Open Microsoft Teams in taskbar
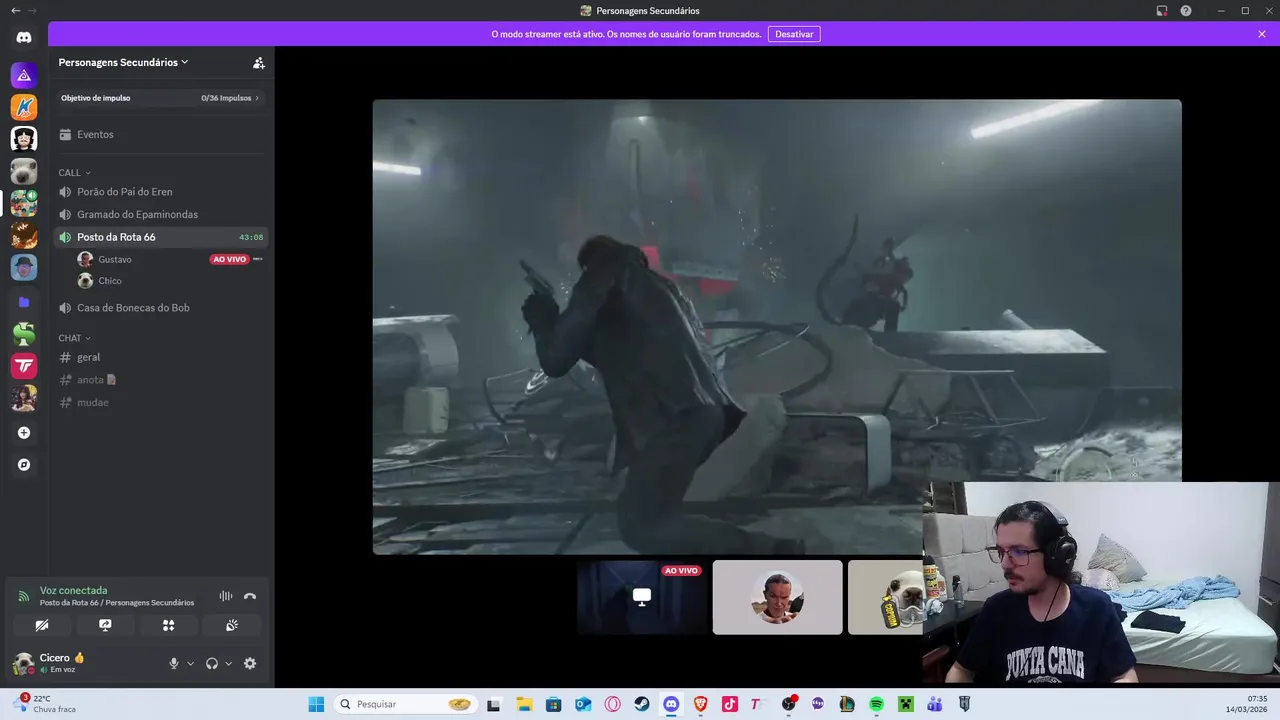The width and height of the screenshot is (1280, 720). [935, 704]
